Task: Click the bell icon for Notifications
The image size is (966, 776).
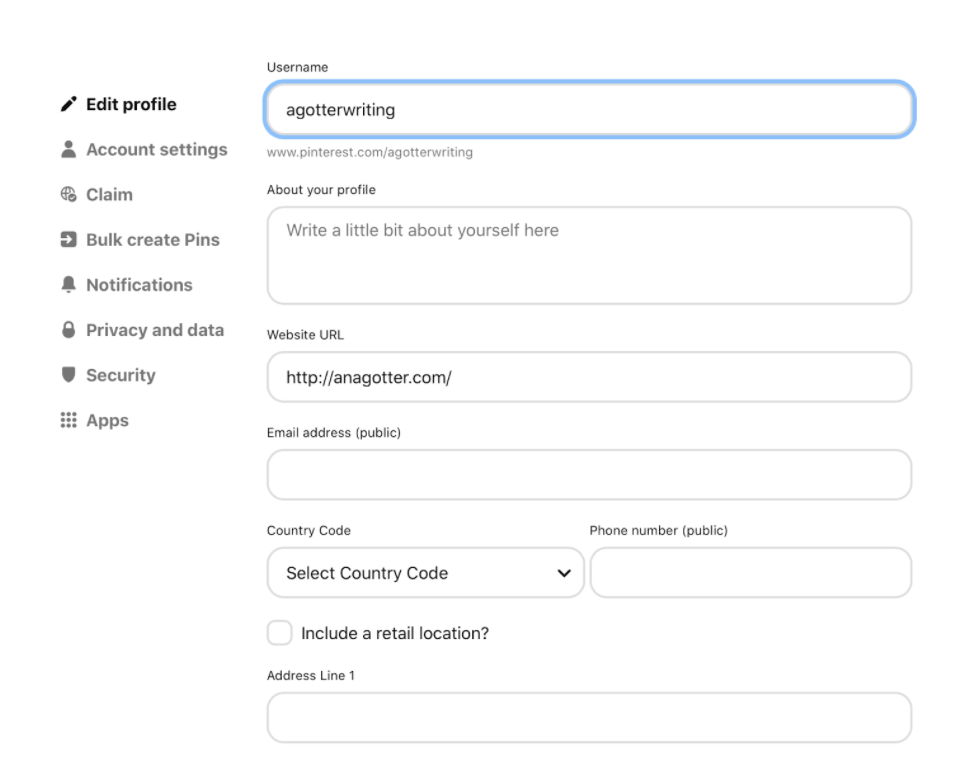Action: 68,285
